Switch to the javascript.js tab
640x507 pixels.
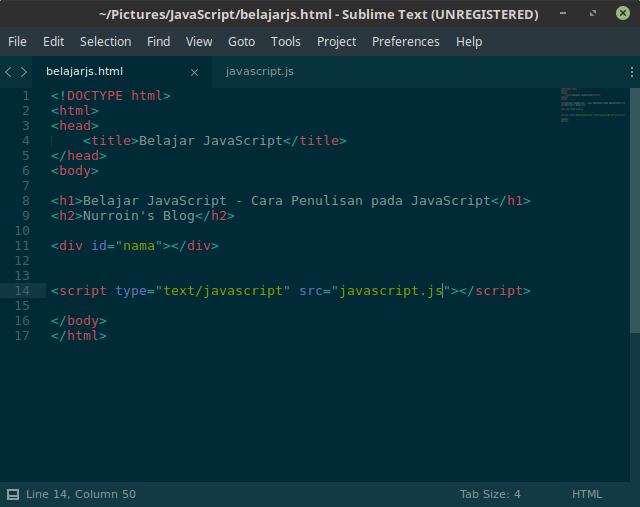tap(260, 71)
